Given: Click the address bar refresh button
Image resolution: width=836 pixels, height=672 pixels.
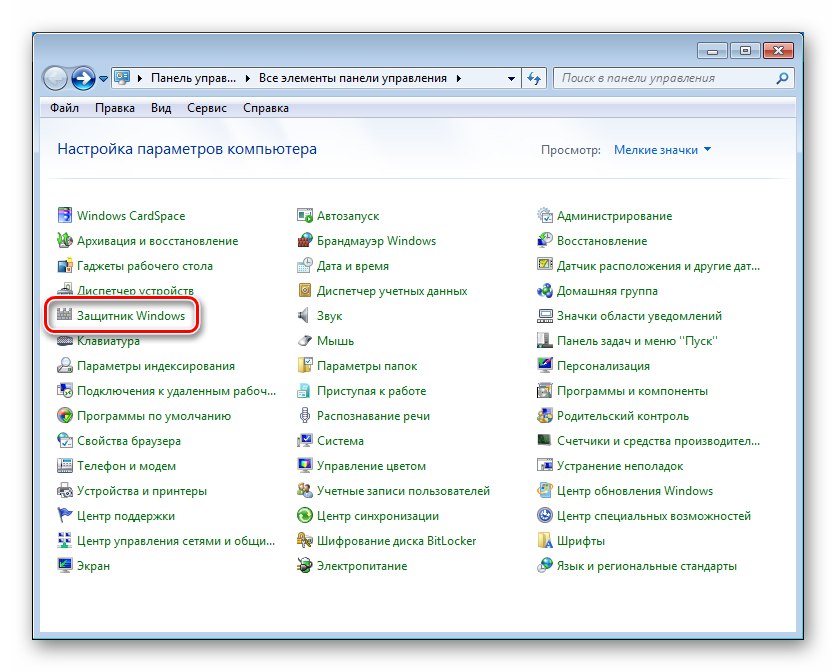Looking at the screenshot, I should [534, 78].
